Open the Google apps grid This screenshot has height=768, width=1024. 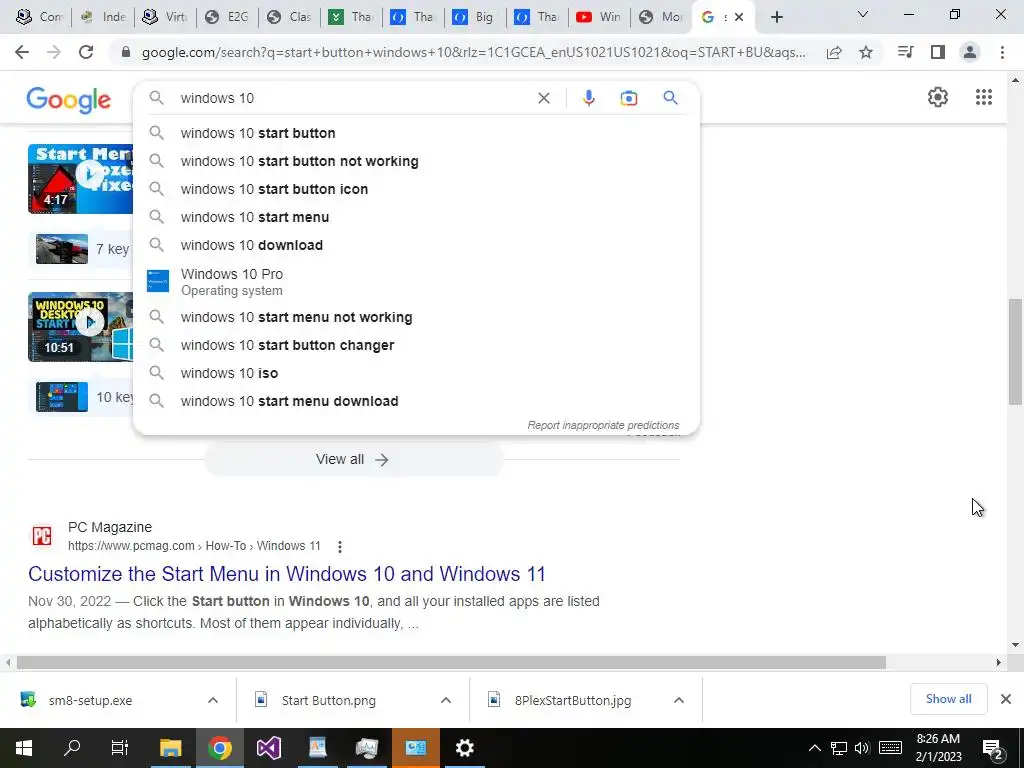coord(984,97)
